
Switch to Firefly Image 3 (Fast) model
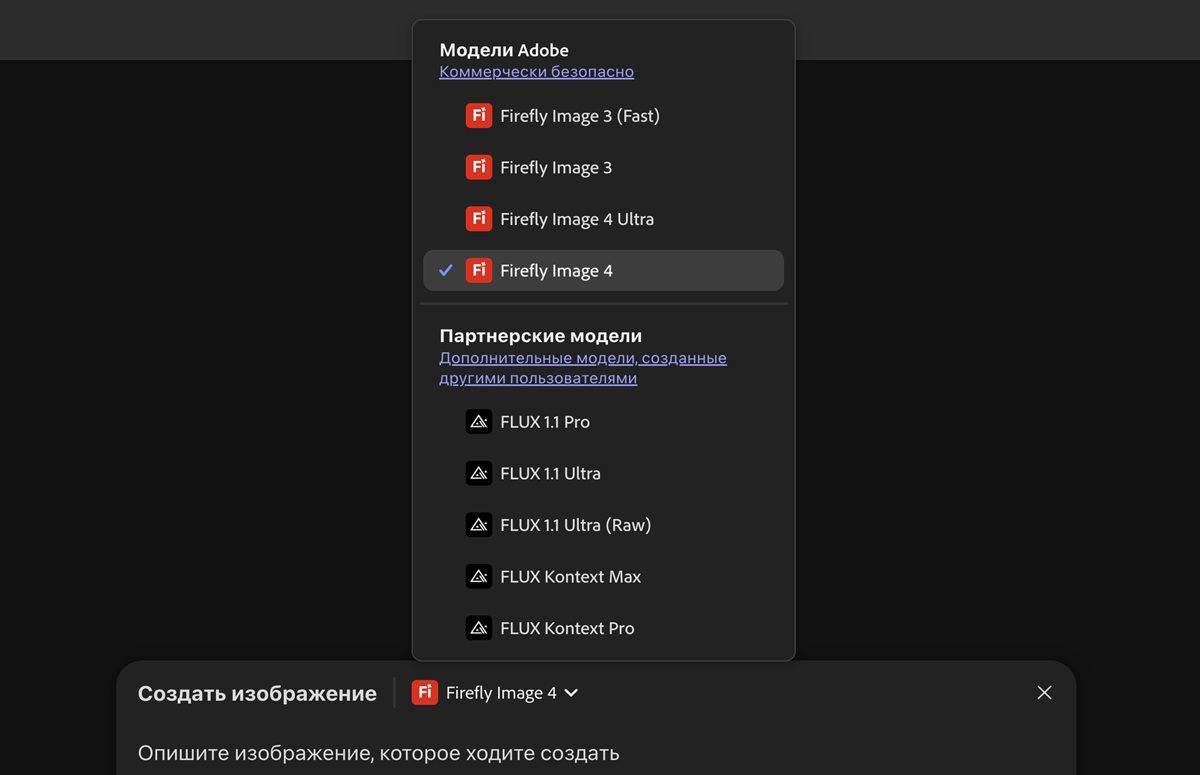click(580, 116)
